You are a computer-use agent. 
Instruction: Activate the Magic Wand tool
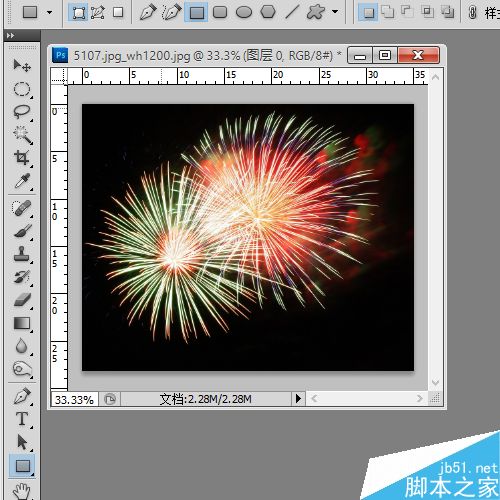click(22, 135)
